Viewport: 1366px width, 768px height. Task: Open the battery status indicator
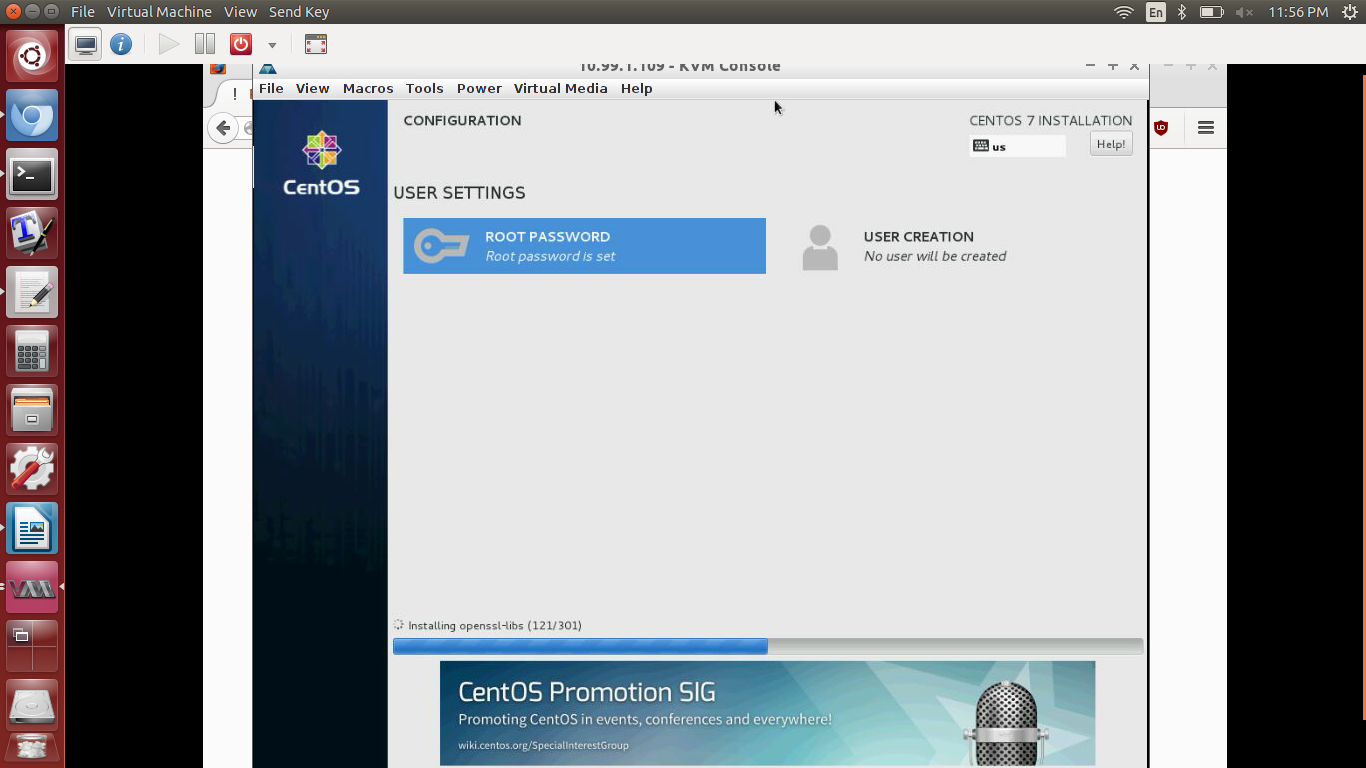click(1211, 12)
